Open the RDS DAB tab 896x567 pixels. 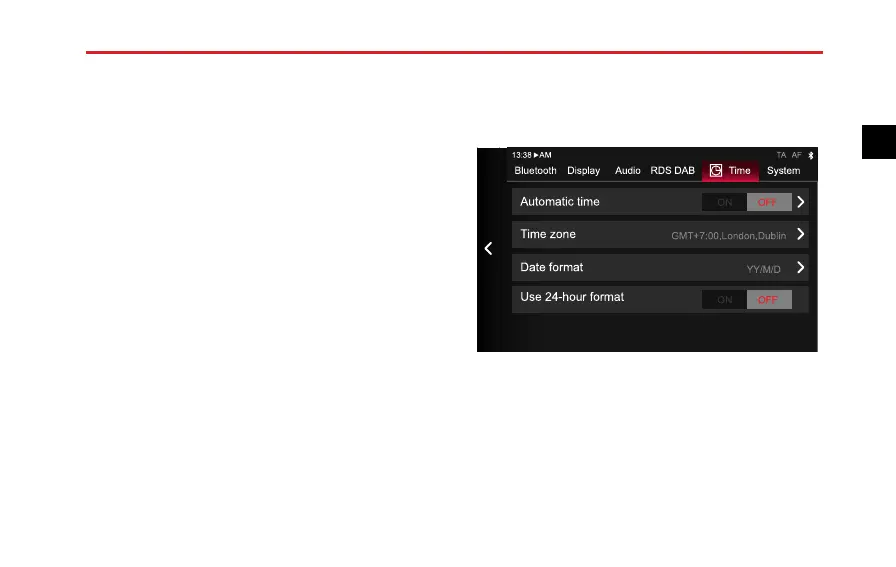672,170
